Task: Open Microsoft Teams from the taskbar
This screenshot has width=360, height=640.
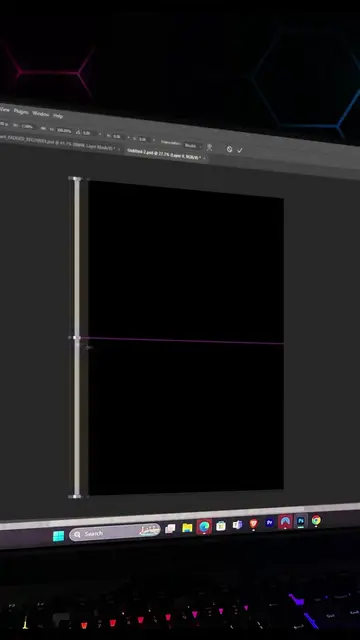Action: pyautogui.click(x=237, y=524)
